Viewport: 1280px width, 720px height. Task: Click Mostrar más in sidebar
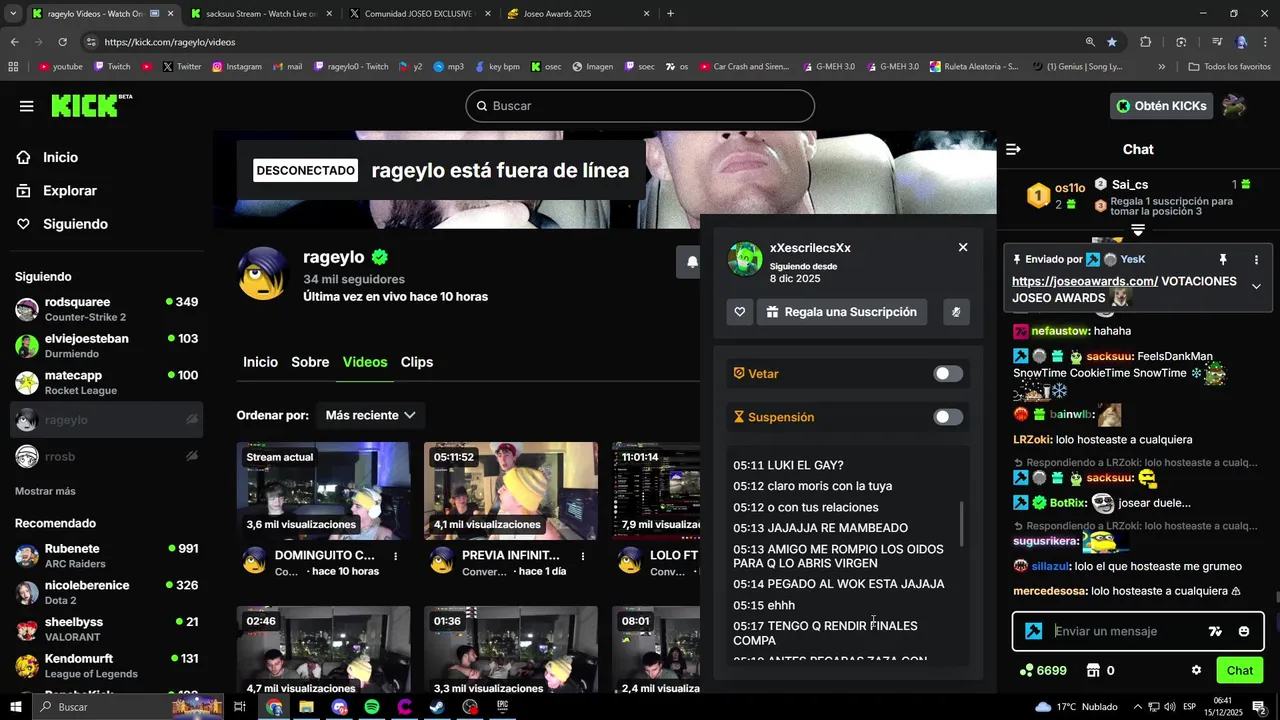coord(45,491)
